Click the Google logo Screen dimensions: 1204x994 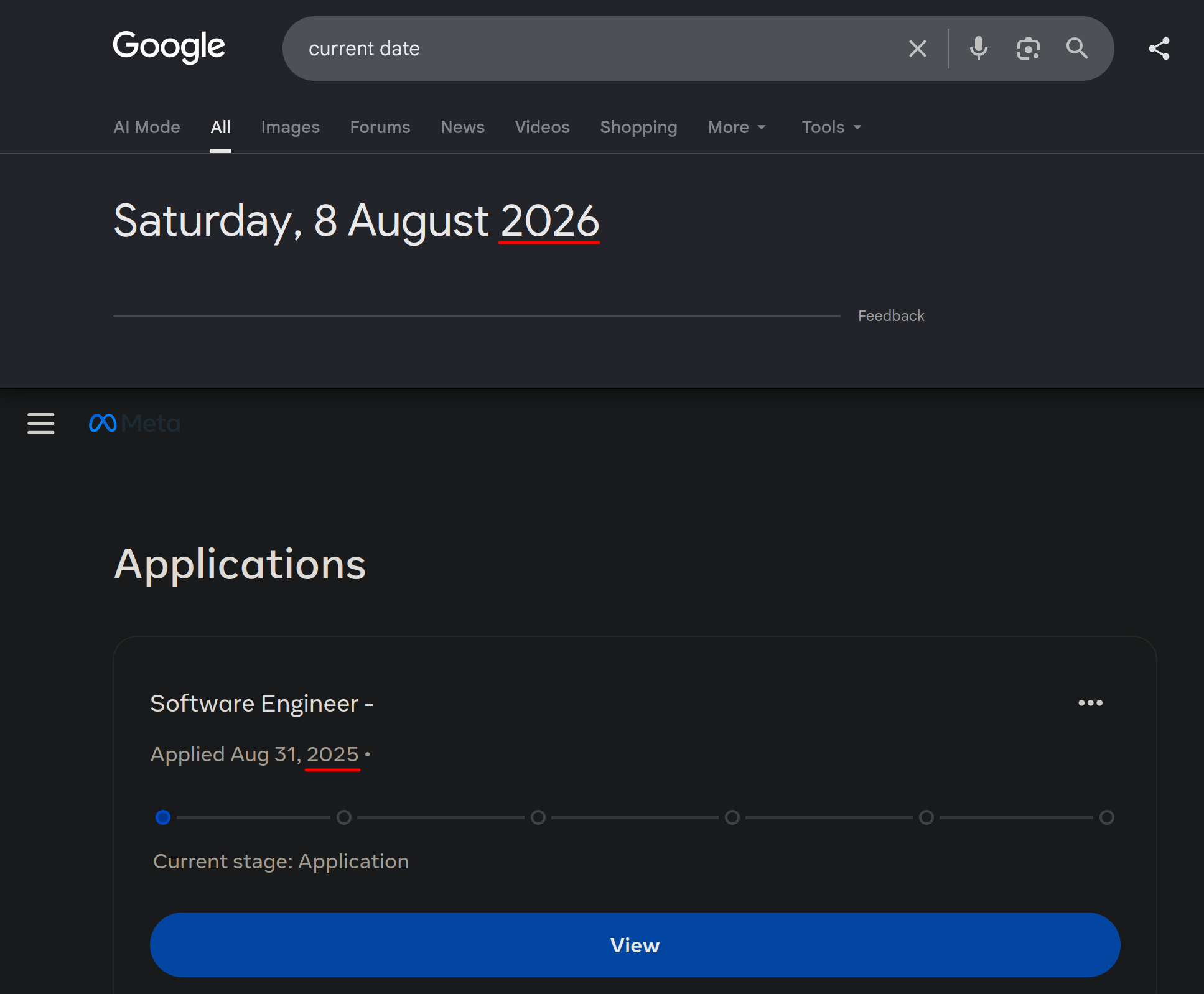pyautogui.click(x=169, y=47)
